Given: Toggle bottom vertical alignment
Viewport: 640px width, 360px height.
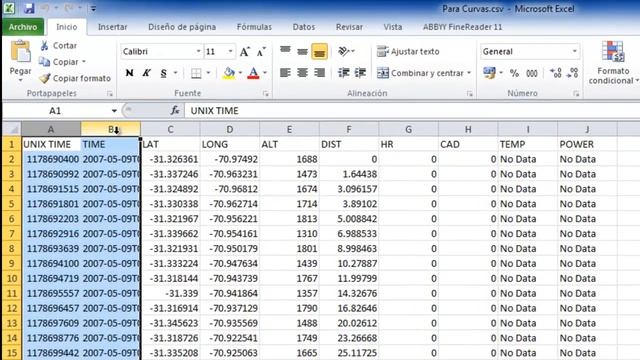Looking at the screenshot, I should point(319,51).
